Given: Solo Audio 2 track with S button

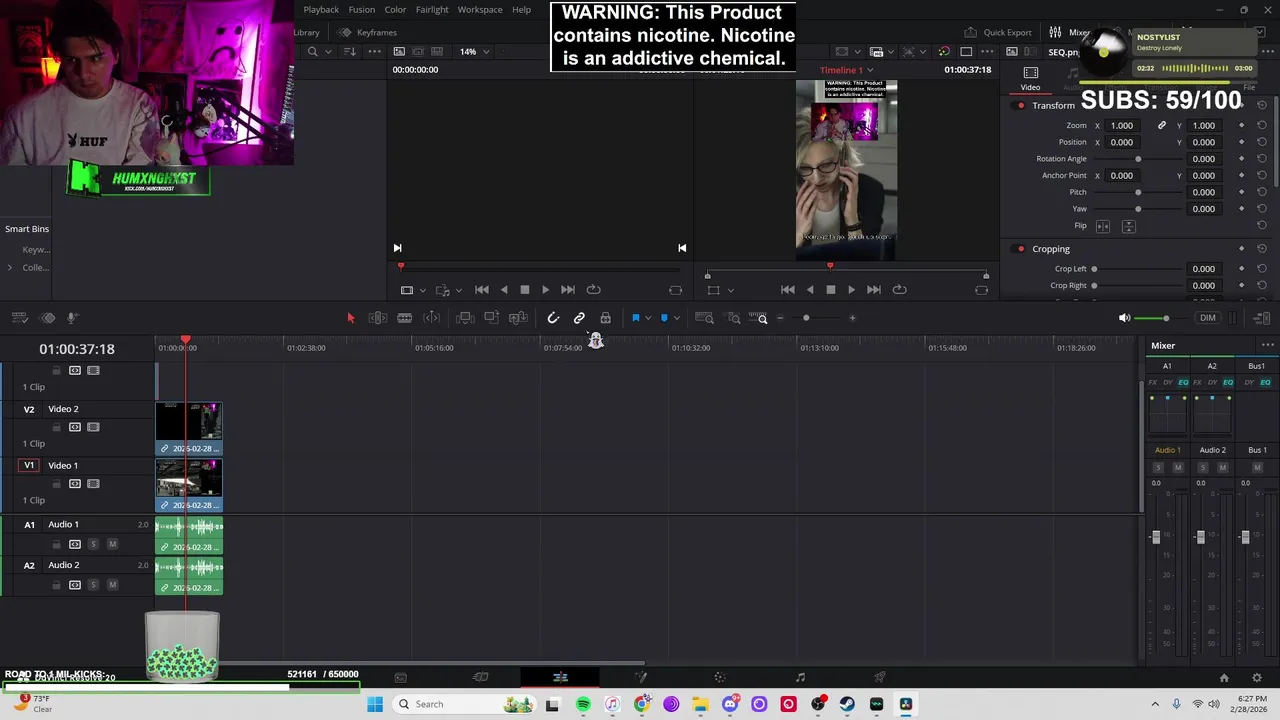Looking at the screenshot, I should 93,585.
